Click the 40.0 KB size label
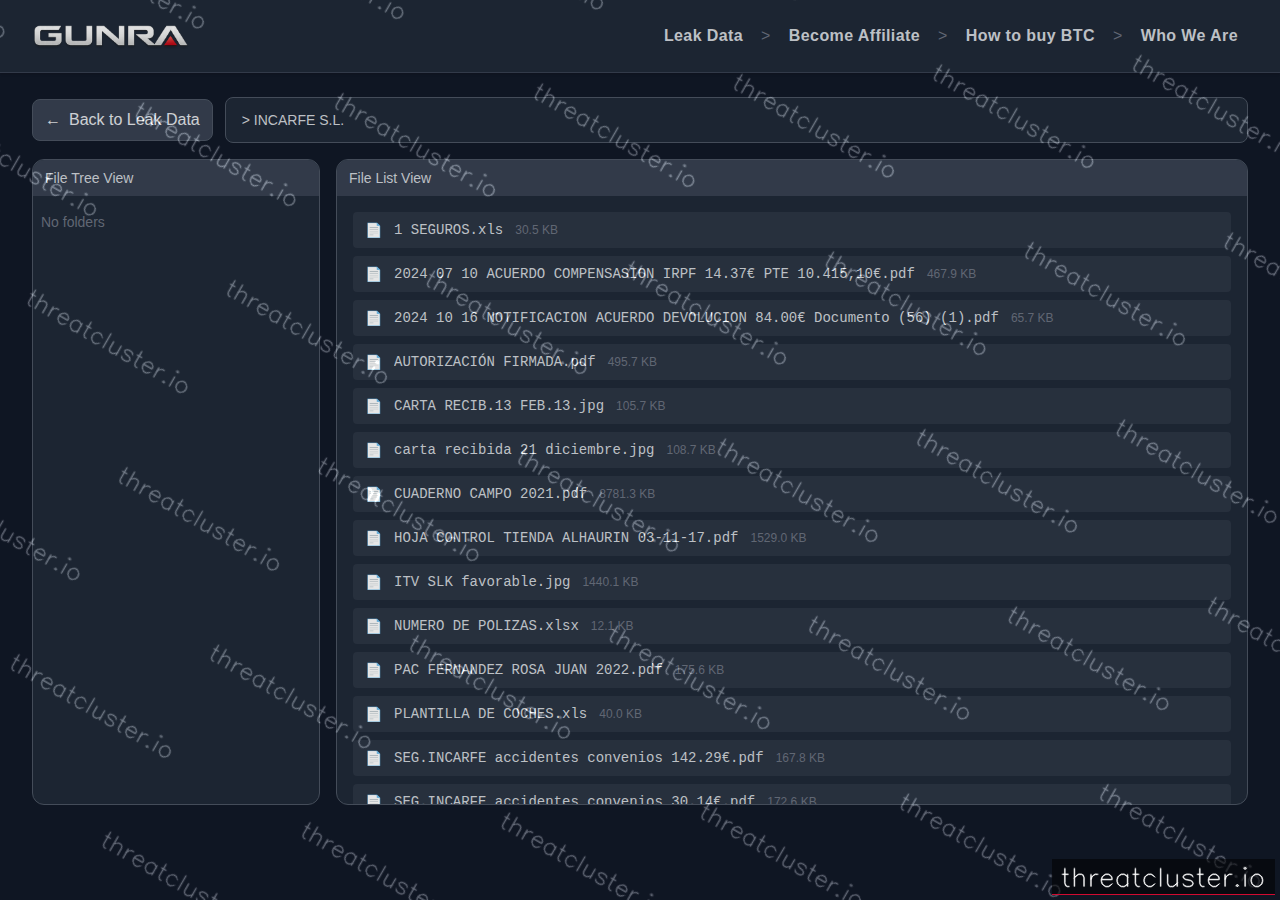 (620, 714)
